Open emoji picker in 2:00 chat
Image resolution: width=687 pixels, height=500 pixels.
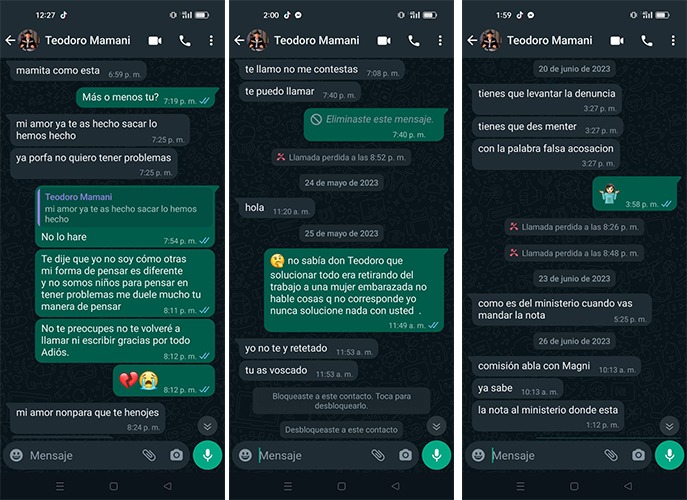(x=245, y=455)
